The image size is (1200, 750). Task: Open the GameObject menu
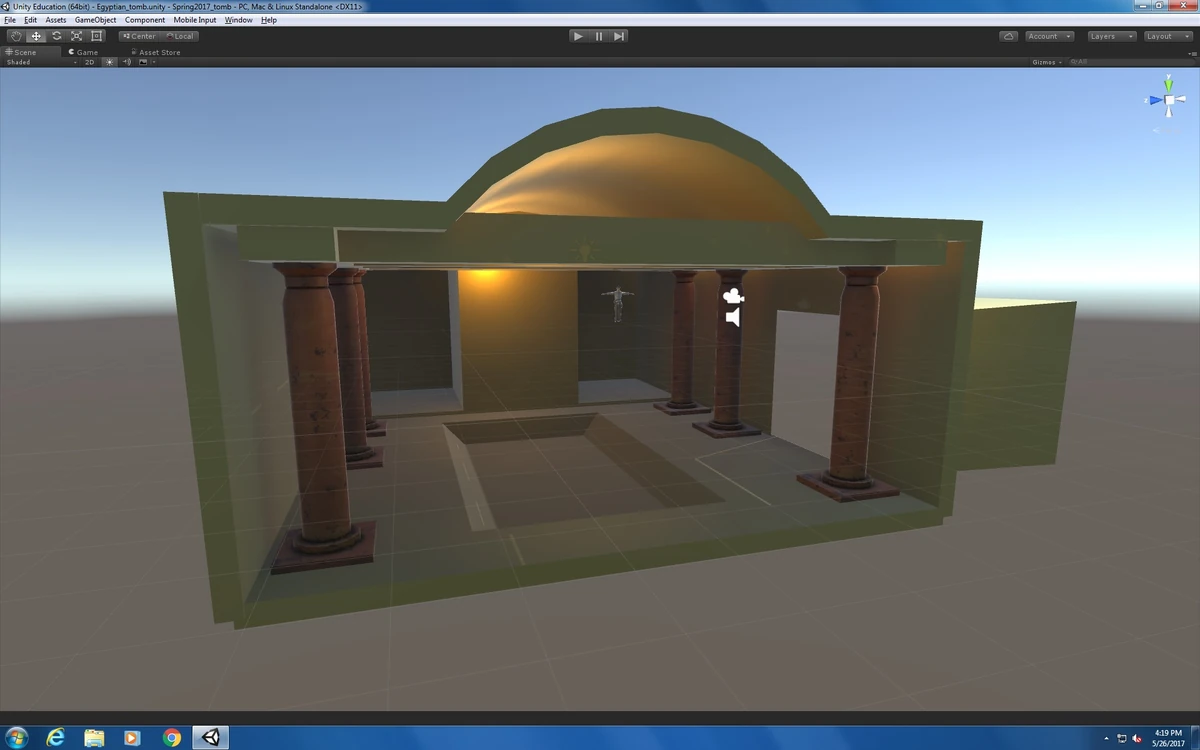pyautogui.click(x=96, y=20)
